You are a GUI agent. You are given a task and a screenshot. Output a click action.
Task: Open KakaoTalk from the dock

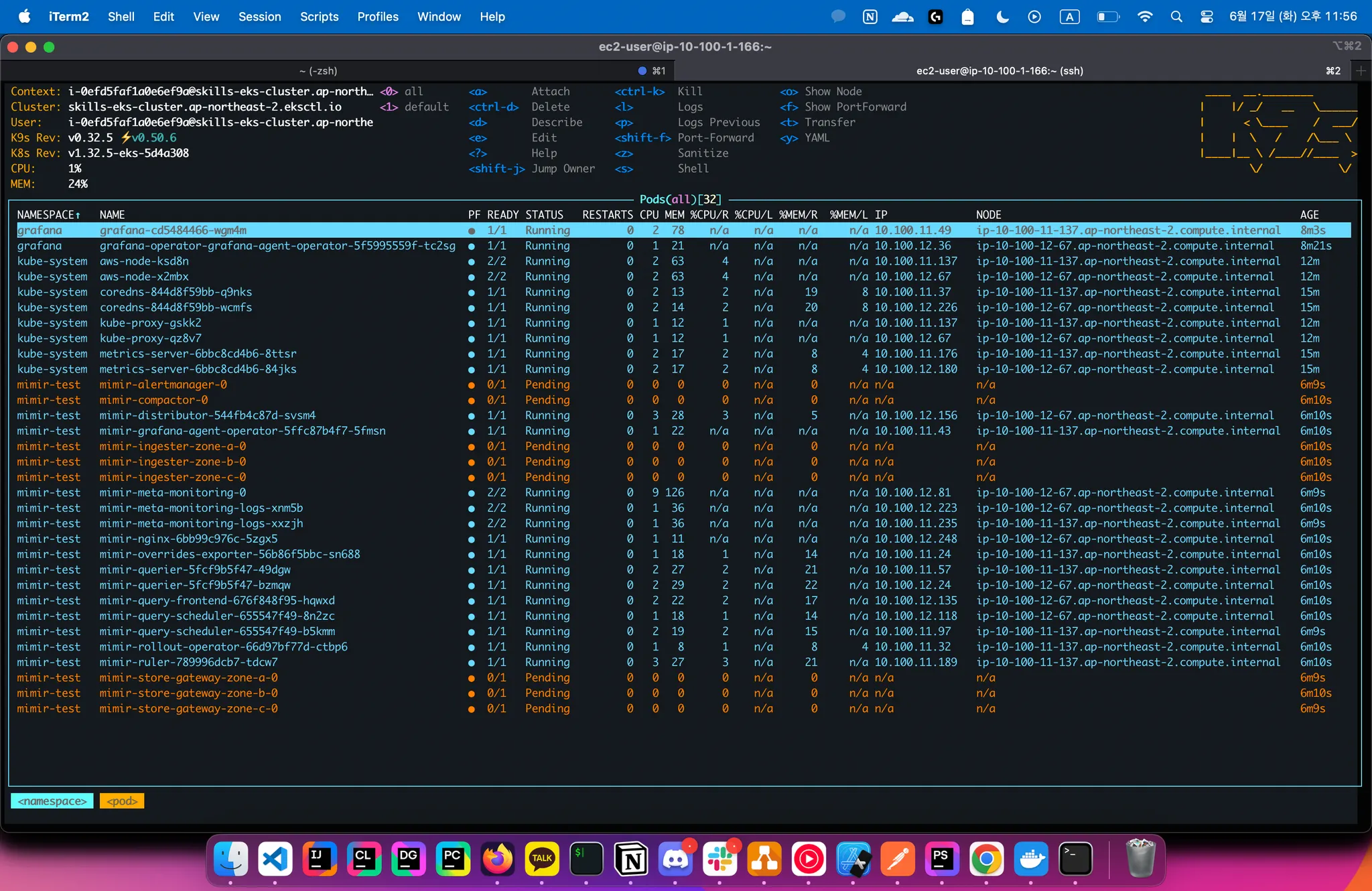click(541, 859)
